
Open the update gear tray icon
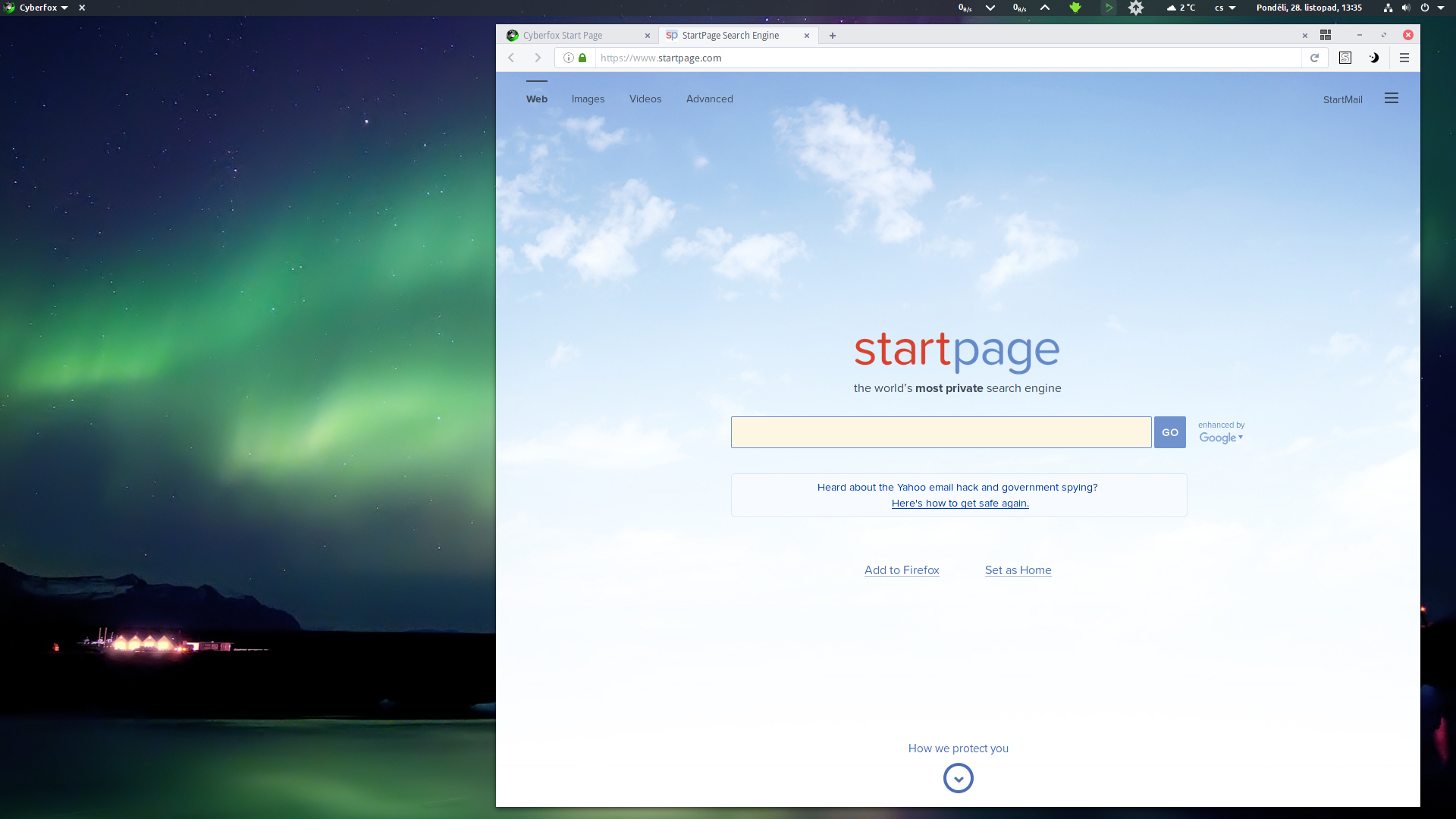[1136, 8]
